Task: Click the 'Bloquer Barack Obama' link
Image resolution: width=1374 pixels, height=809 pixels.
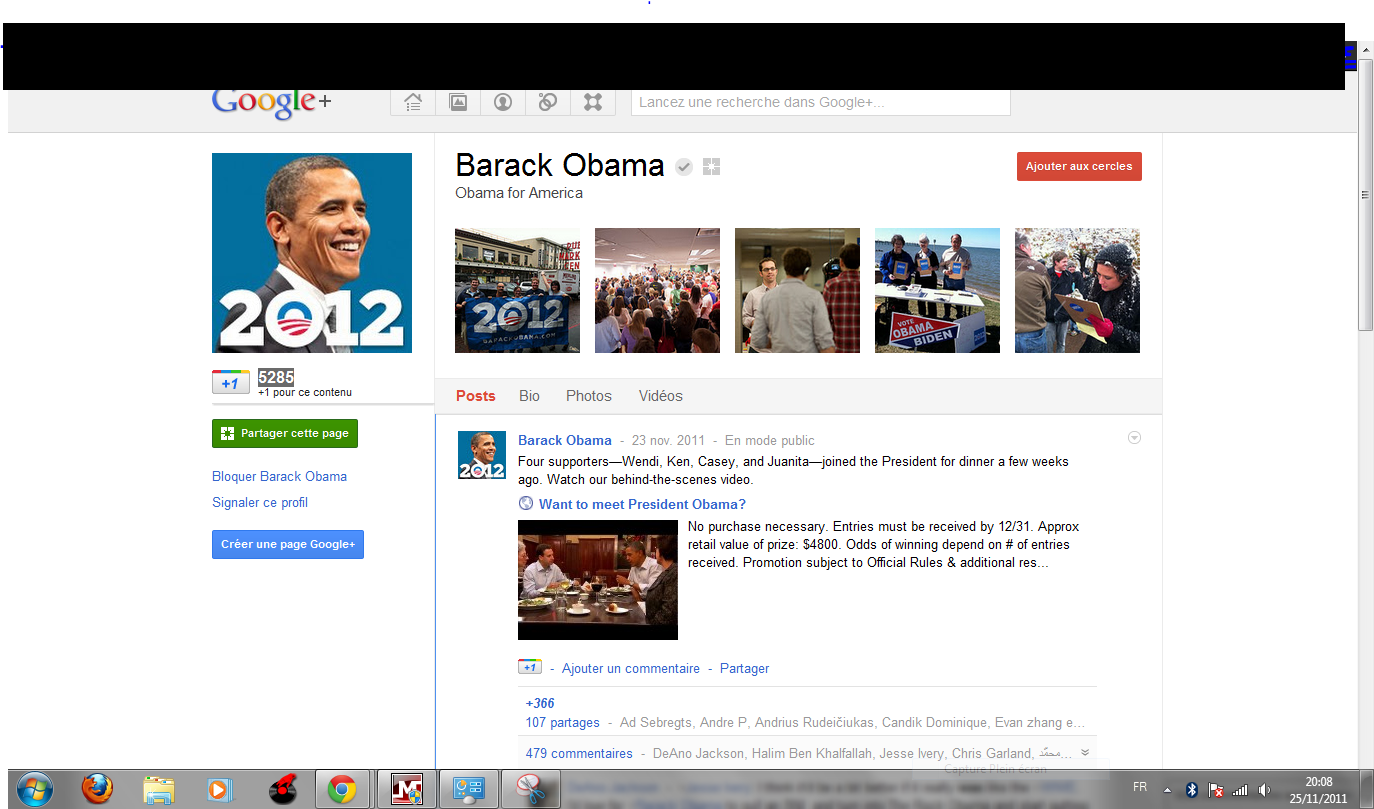Action: pyautogui.click(x=280, y=477)
